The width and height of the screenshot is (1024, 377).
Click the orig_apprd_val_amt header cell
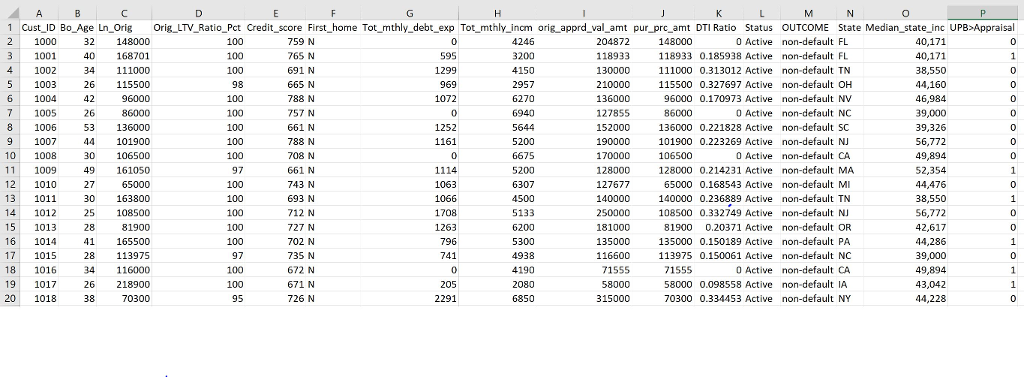[x=584, y=27]
